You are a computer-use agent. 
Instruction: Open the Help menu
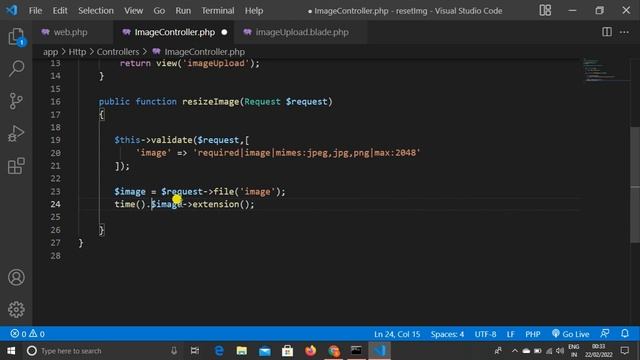point(254,11)
